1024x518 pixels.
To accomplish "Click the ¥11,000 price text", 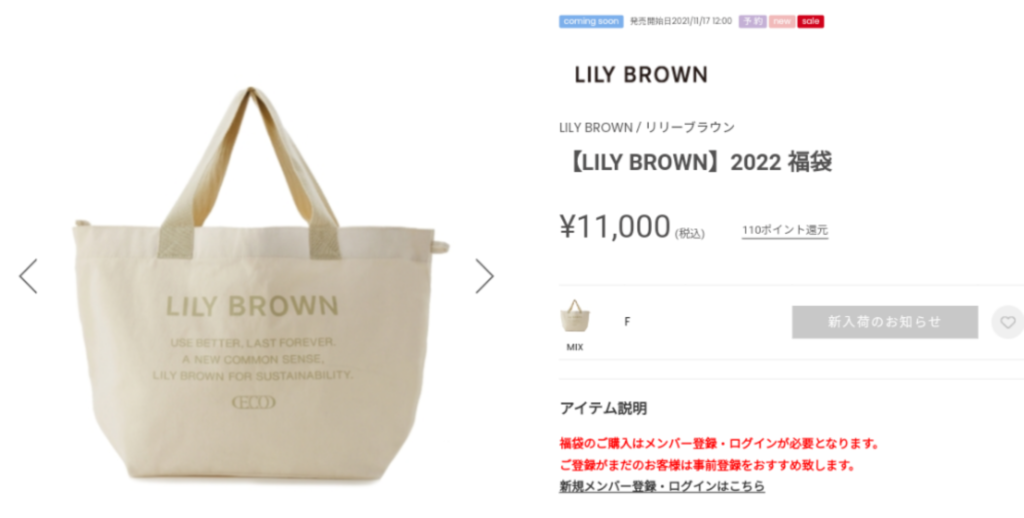I will point(615,227).
